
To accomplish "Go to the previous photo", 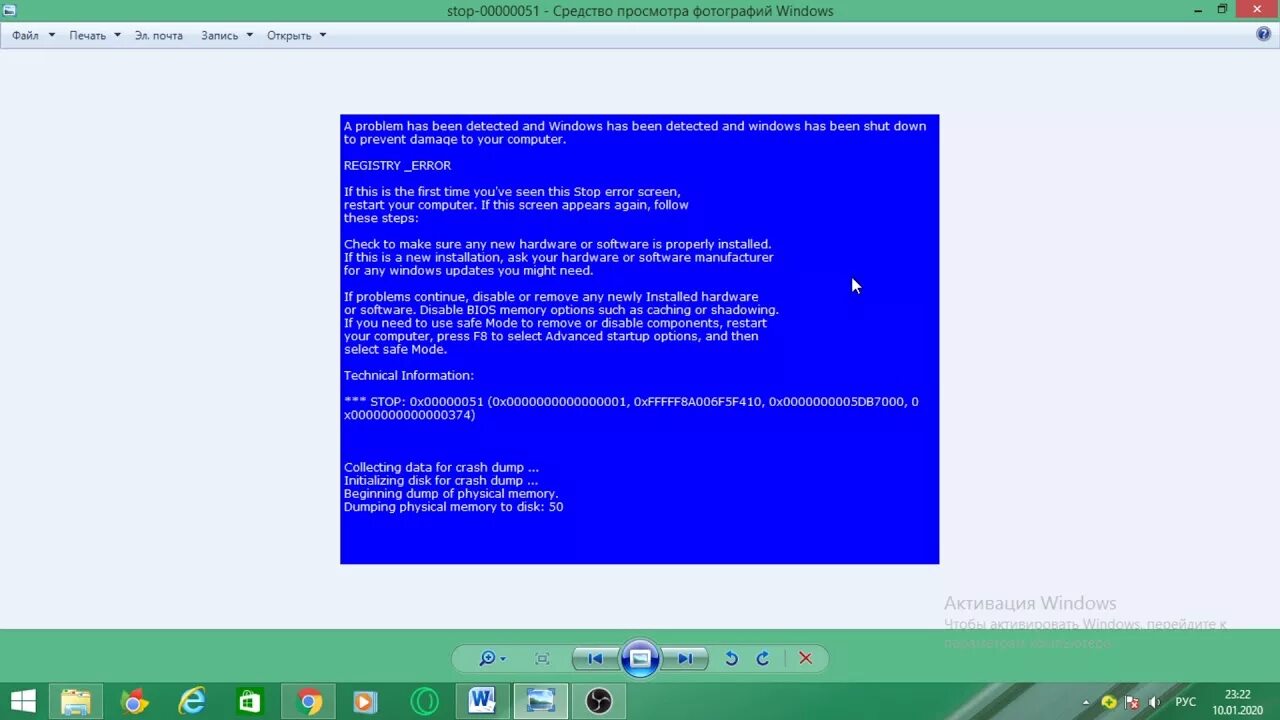I will tap(595, 658).
